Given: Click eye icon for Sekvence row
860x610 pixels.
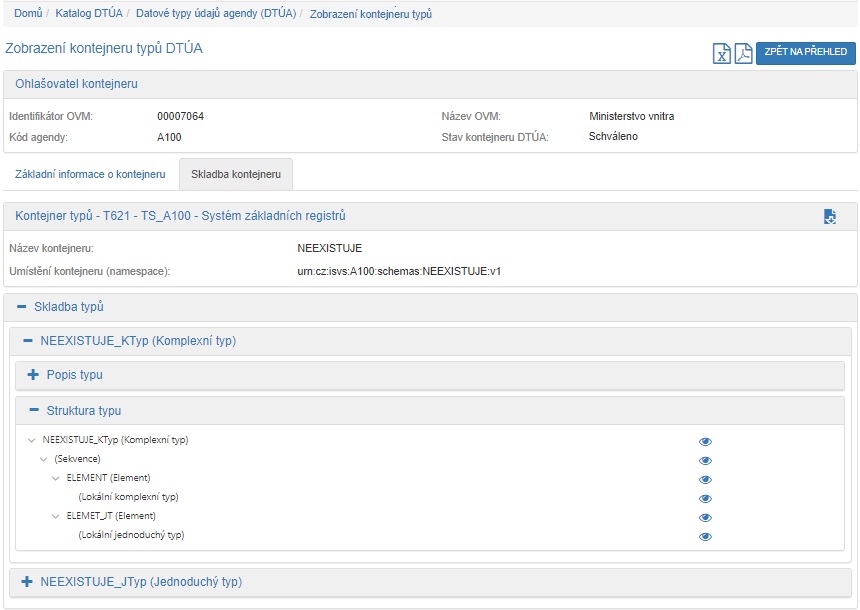Looking at the screenshot, I should (x=705, y=460).
